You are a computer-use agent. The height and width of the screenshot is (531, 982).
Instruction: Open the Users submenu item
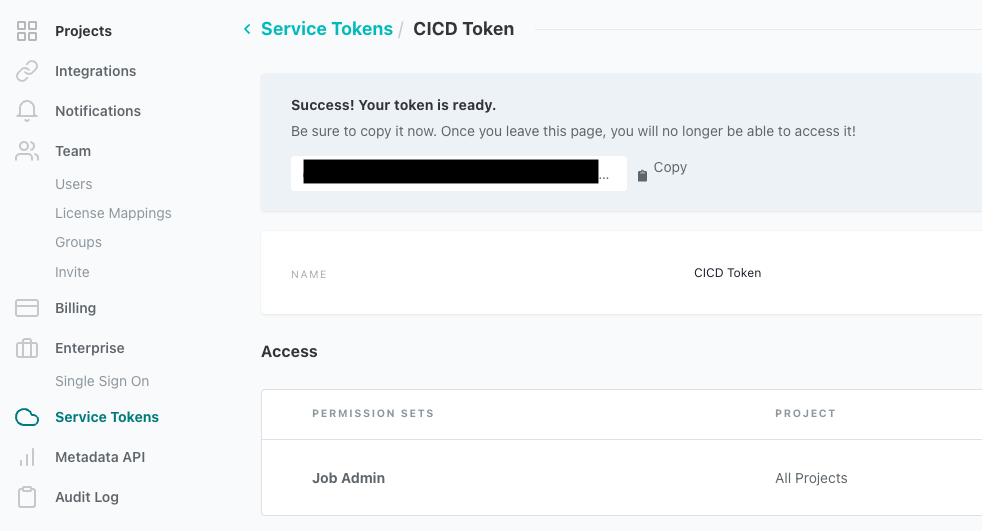pyautogui.click(x=74, y=184)
